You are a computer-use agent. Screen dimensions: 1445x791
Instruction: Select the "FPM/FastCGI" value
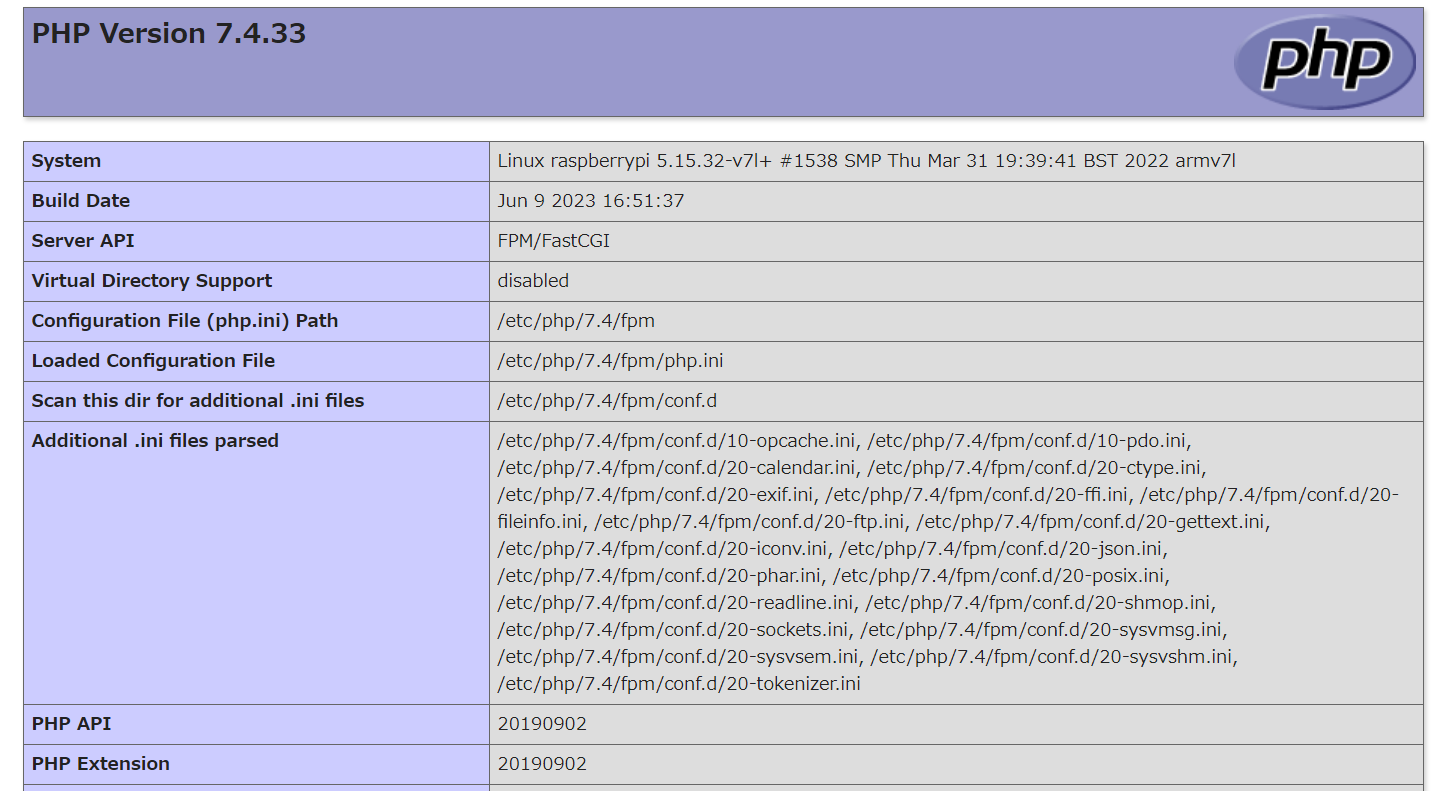pyautogui.click(x=554, y=241)
